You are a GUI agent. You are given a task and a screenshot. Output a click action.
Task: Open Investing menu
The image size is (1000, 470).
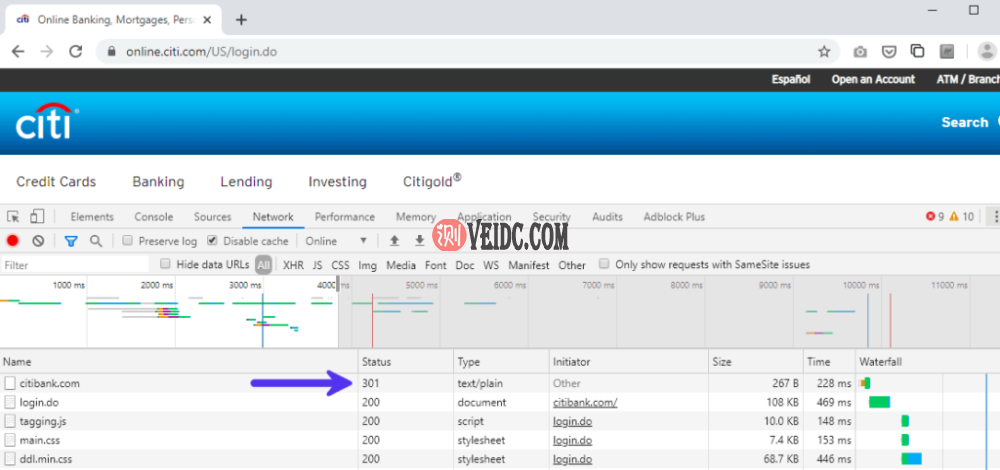(337, 182)
